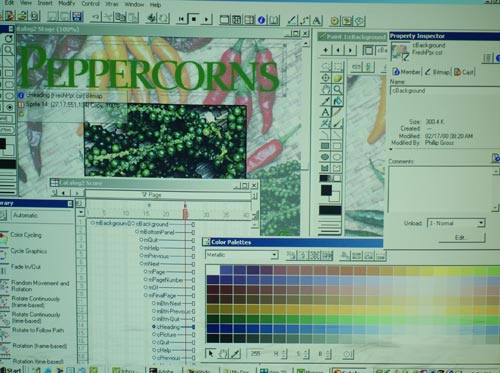Pick the Registration Point crosshair tool
Image resolution: width=500 pixels, height=373 pixels.
(x=326, y=78)
